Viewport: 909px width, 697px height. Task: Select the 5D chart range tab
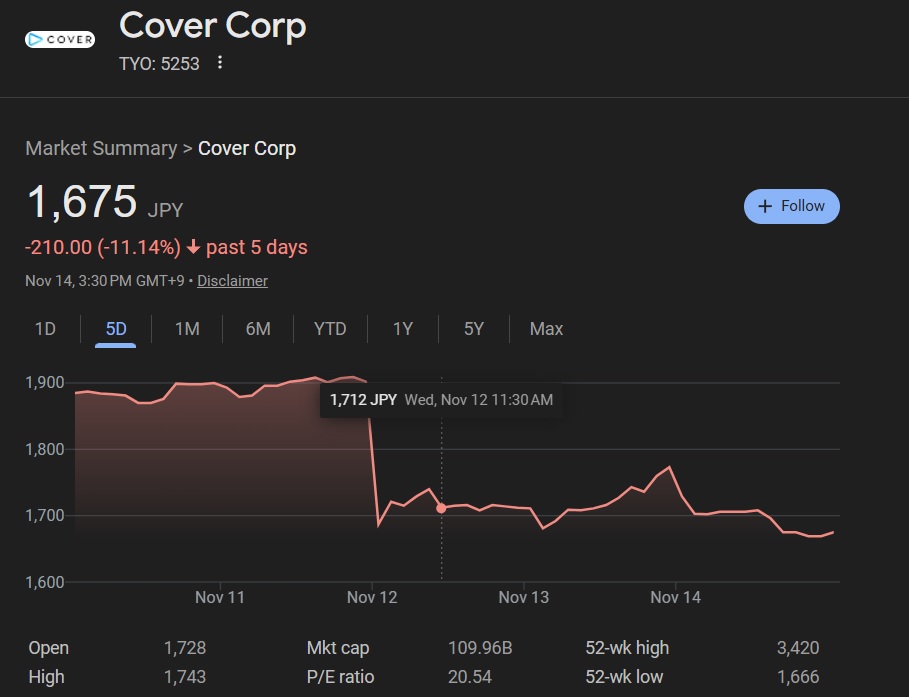tap(116, 329)
